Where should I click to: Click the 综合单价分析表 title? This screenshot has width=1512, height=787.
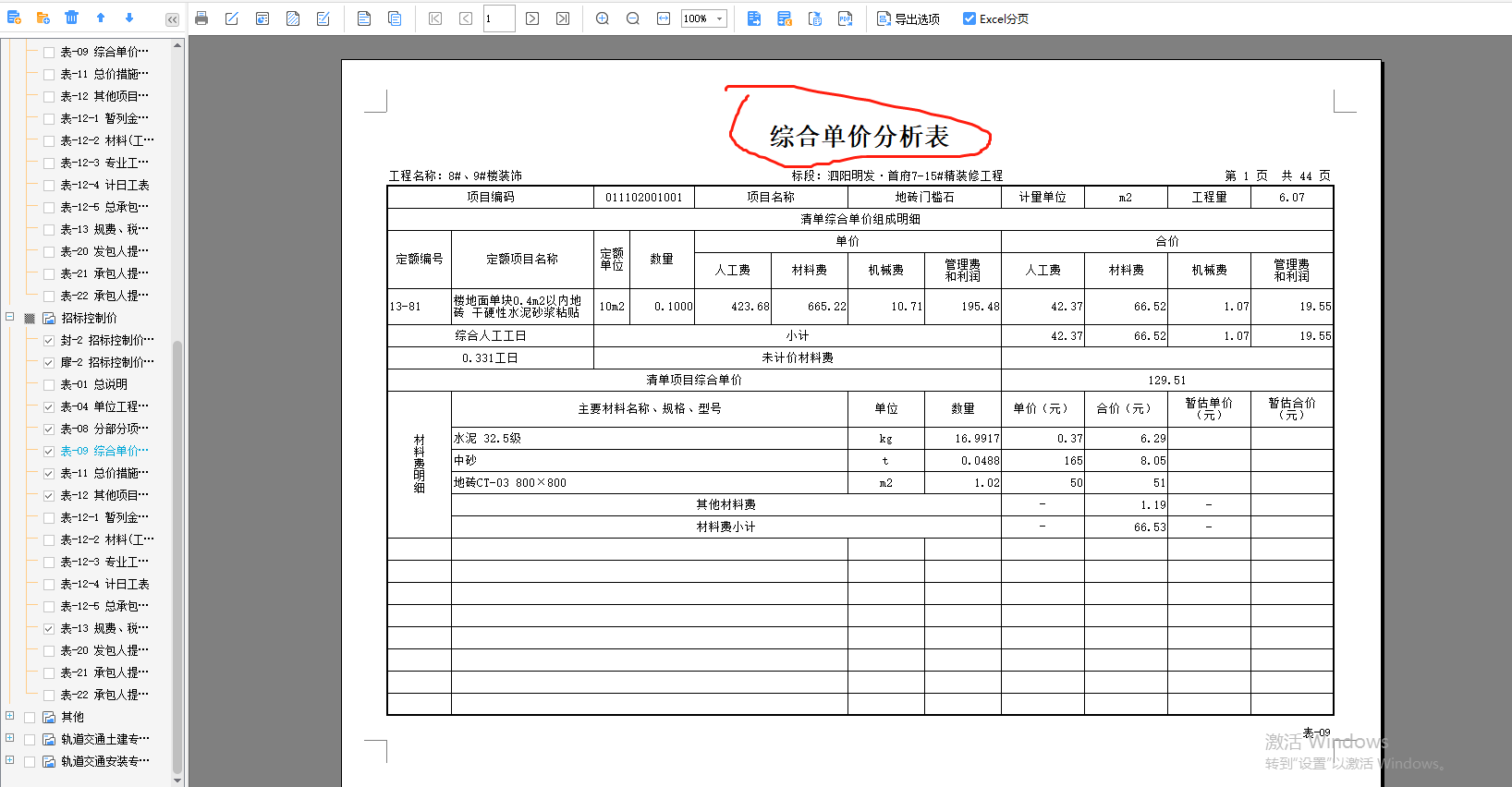tap(860, 137)
